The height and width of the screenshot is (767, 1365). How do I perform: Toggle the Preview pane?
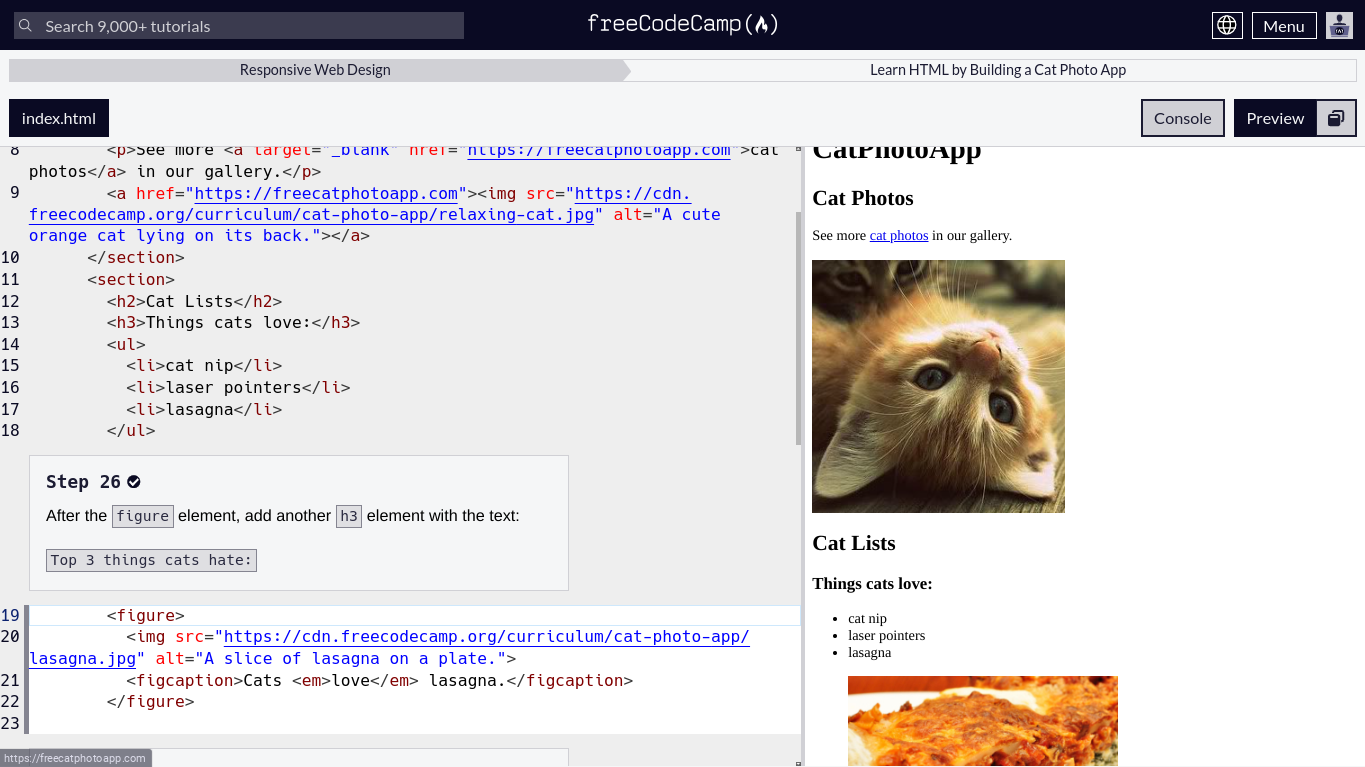(x=1274, y=118)
